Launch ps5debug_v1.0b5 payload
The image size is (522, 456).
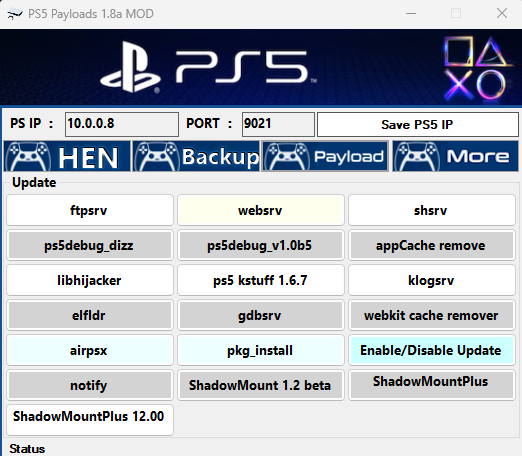[x=261, y=245]
